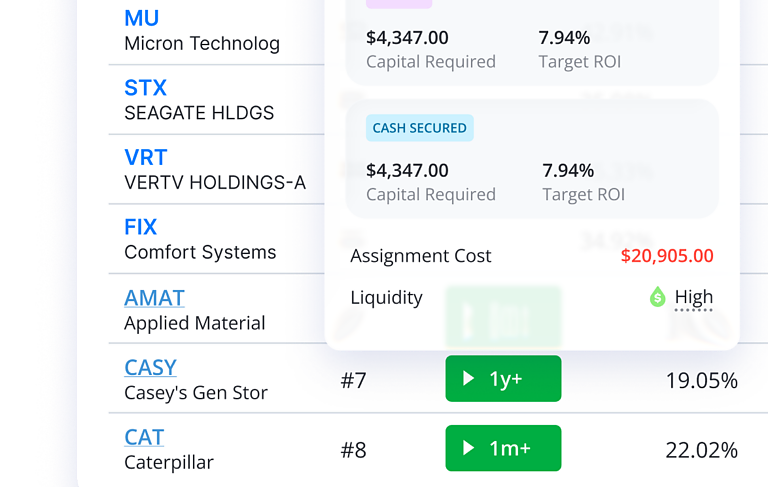Click the Casey's Gen Stor company name
The image size is (768, 487).
pyautogui.click(x=196, y=393)
